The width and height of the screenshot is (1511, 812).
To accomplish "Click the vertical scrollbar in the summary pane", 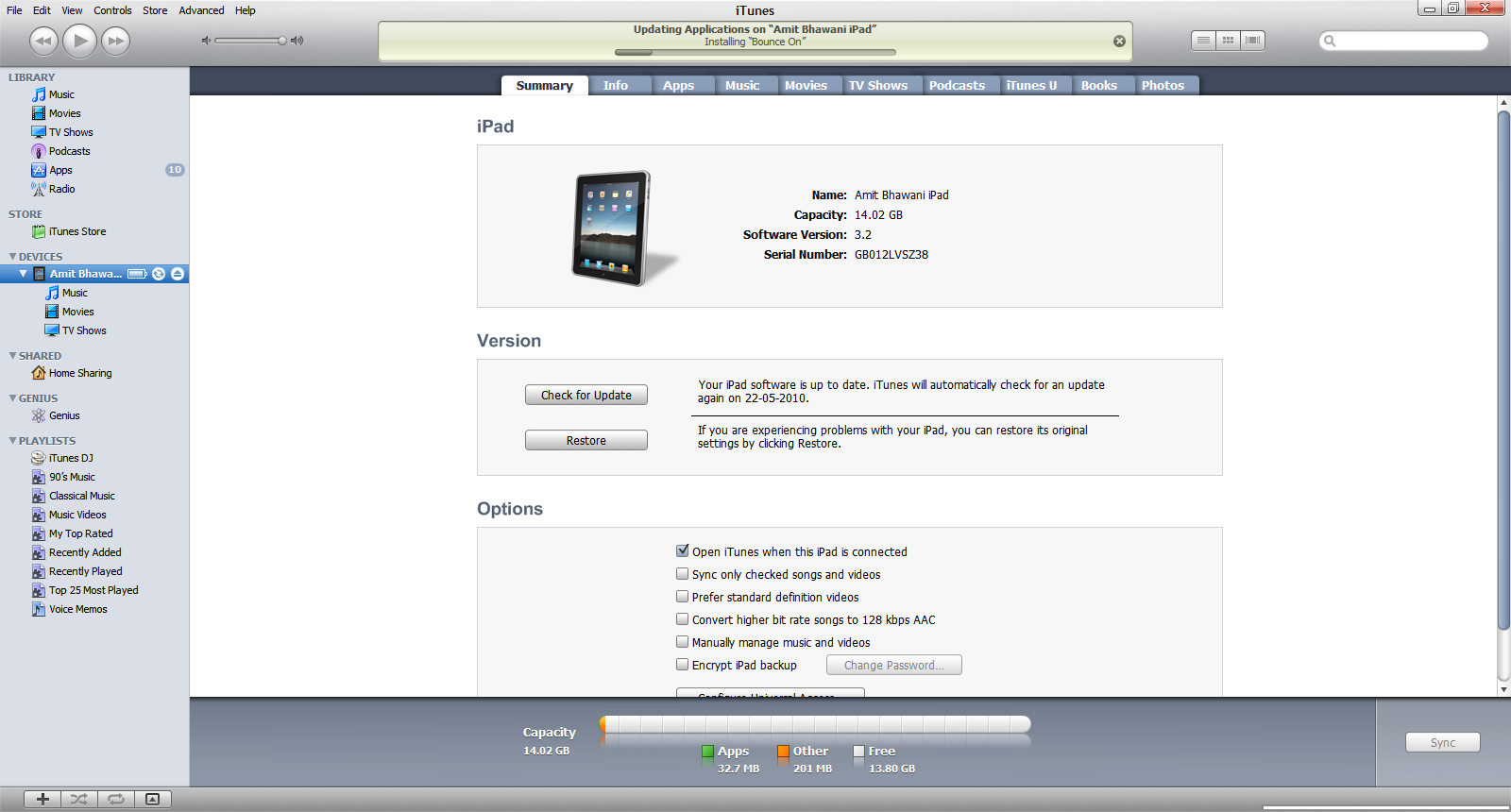I will coord(1503,370).
